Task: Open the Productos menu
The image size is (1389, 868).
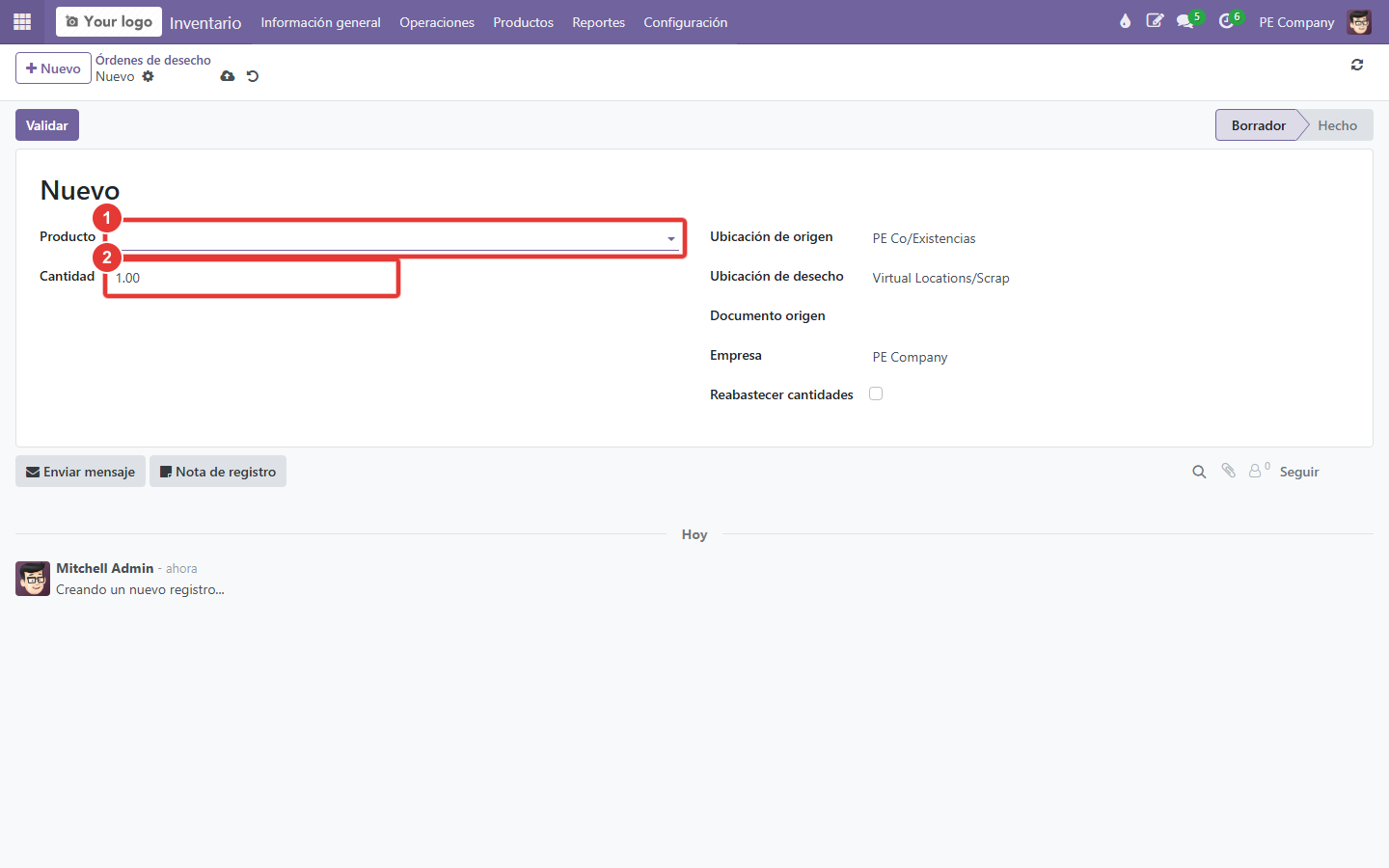Action: [523, 22]
